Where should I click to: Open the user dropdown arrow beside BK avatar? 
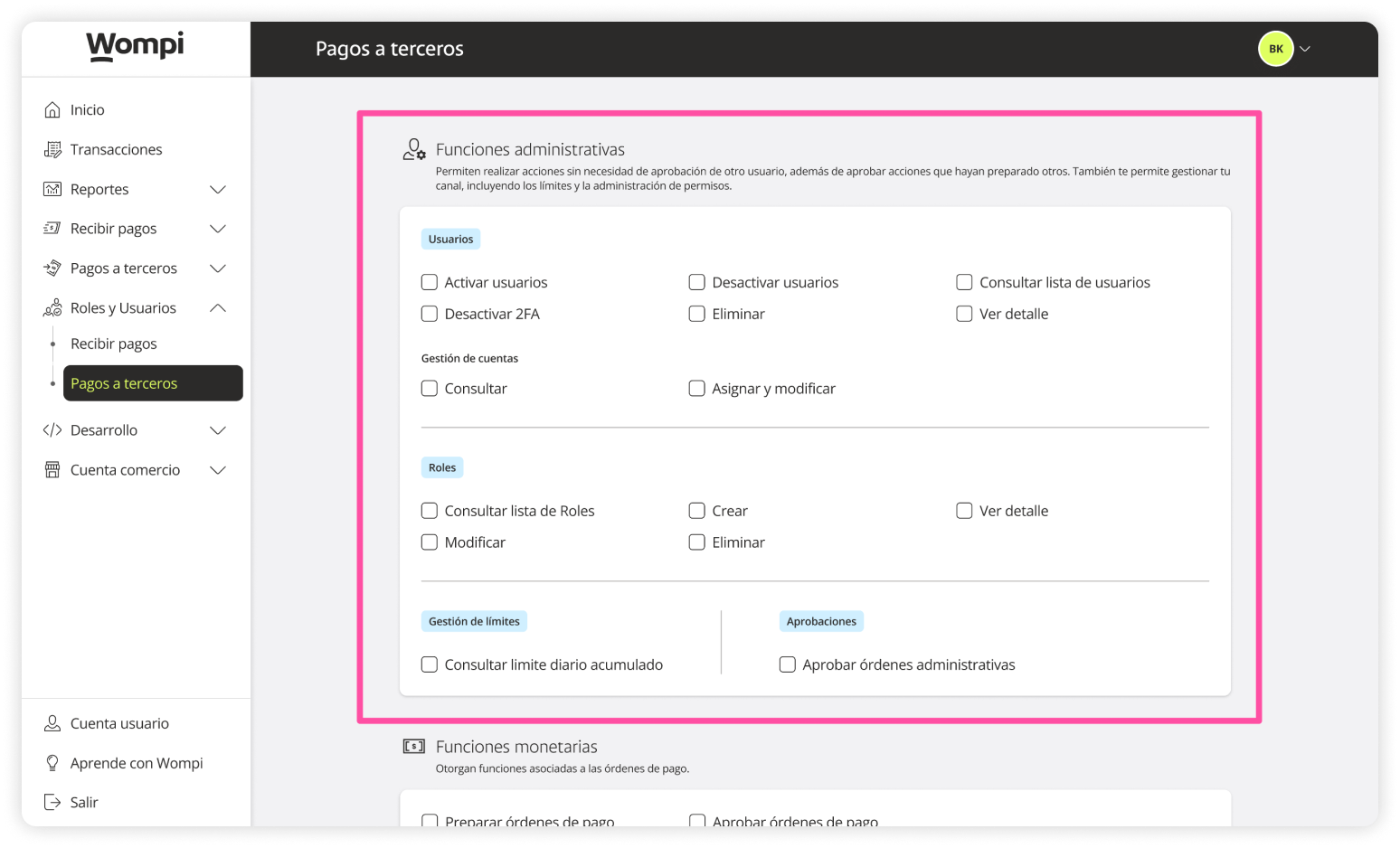1305,49
